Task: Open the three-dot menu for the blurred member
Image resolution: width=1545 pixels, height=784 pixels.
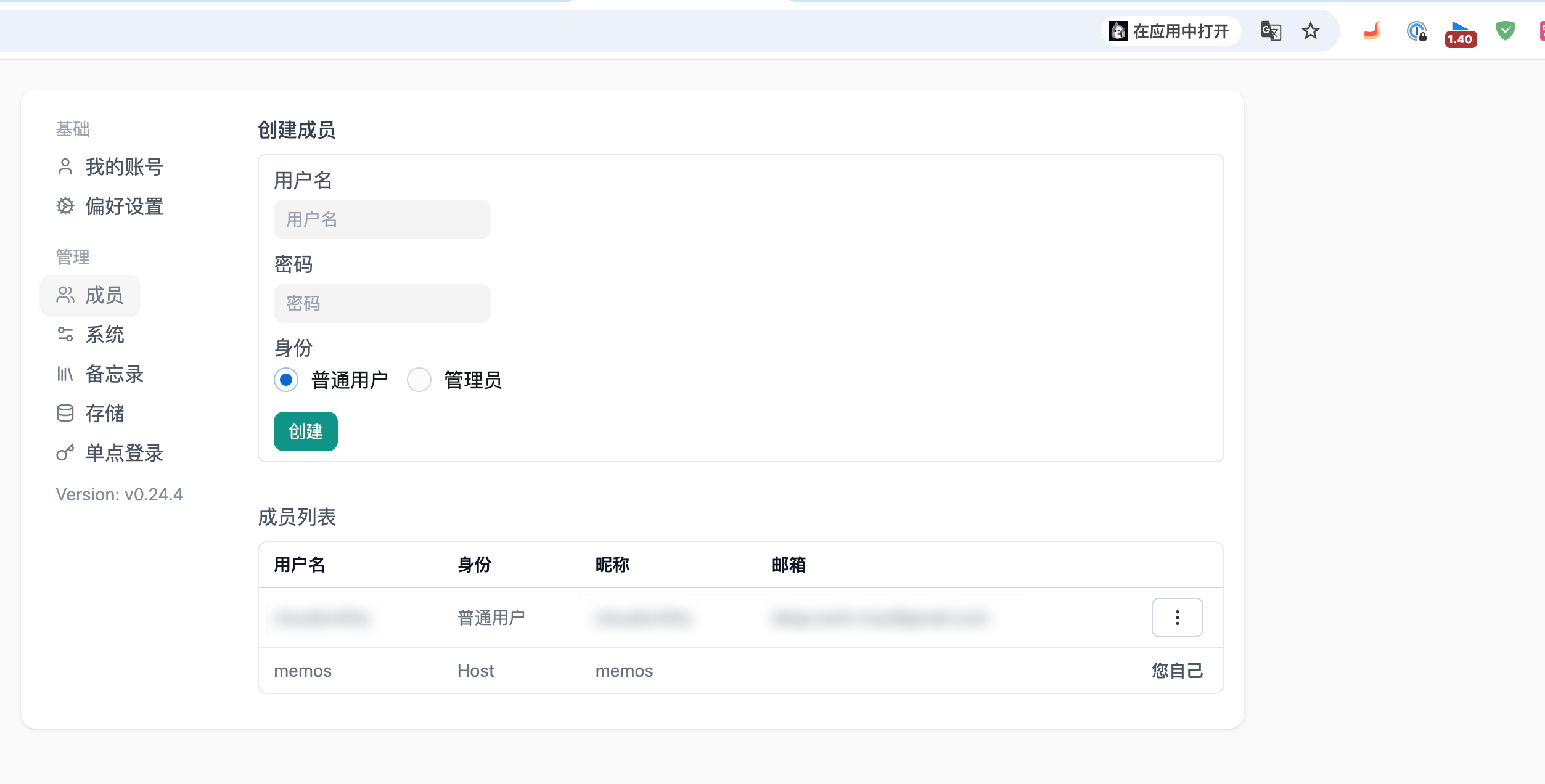Action: click(1177, 618)
